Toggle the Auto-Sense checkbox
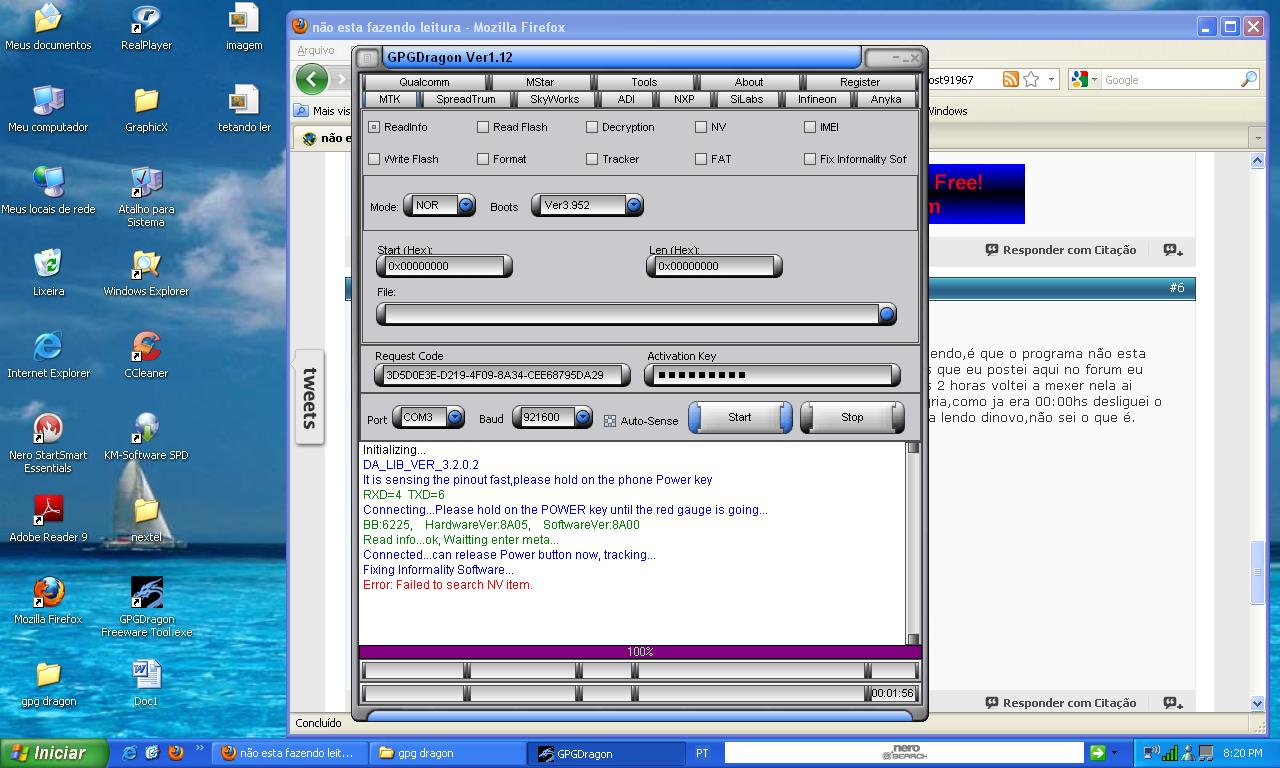The image size is (1280, 768). point(610,421)
